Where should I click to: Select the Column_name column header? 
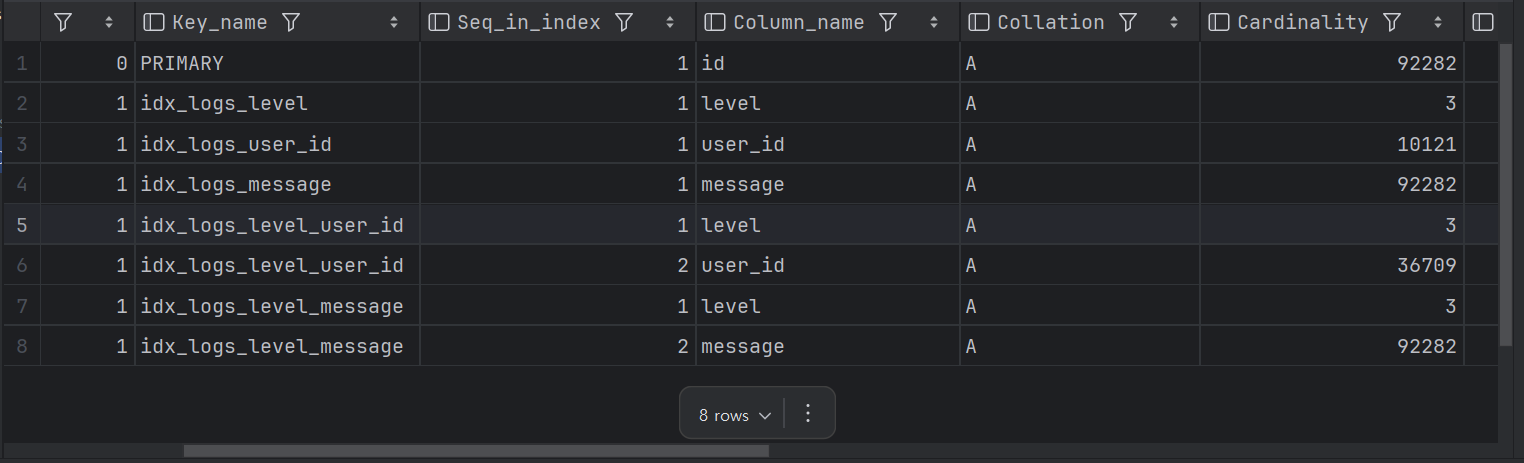(x=798, y=22)
